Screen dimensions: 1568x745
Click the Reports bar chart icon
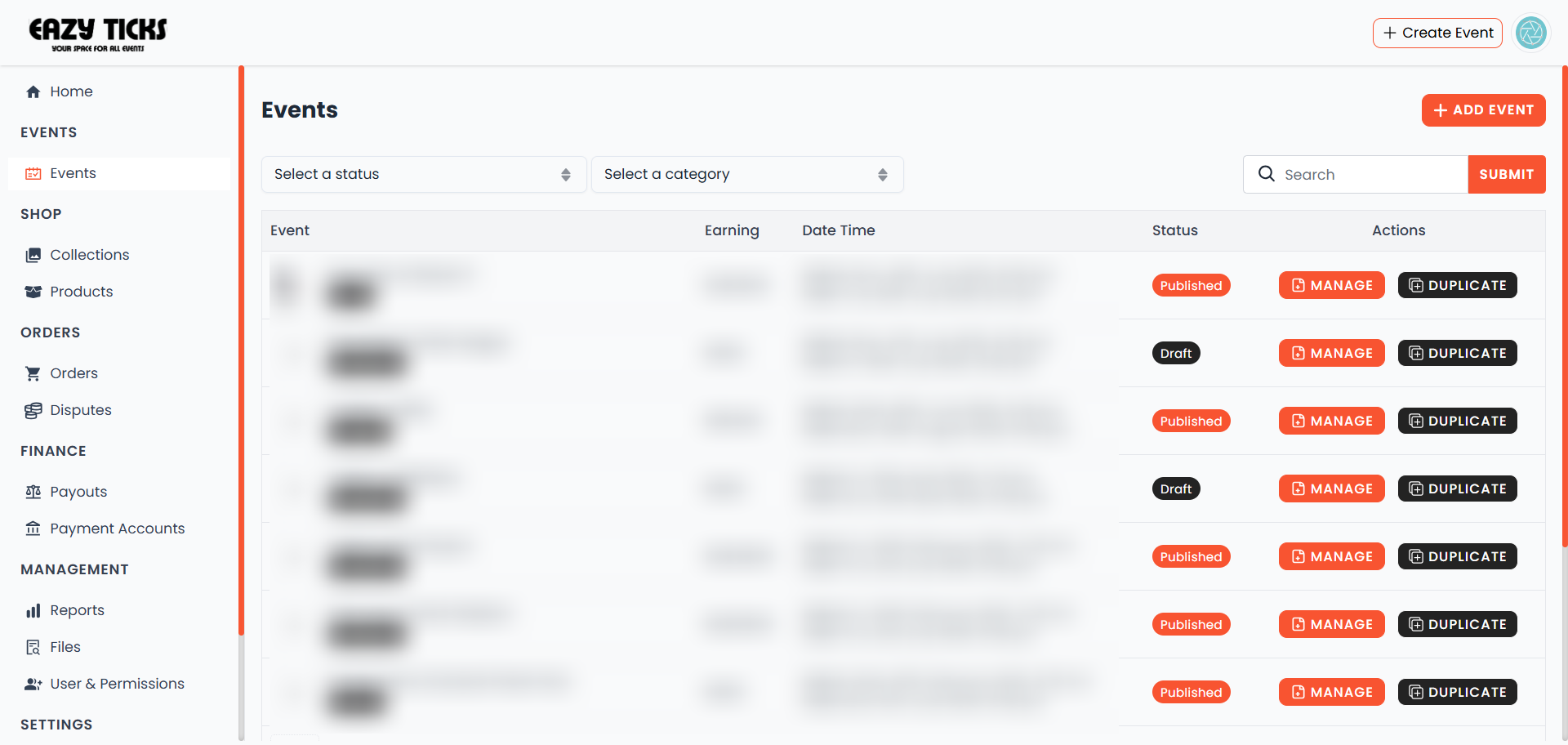(x=33, y=609)
